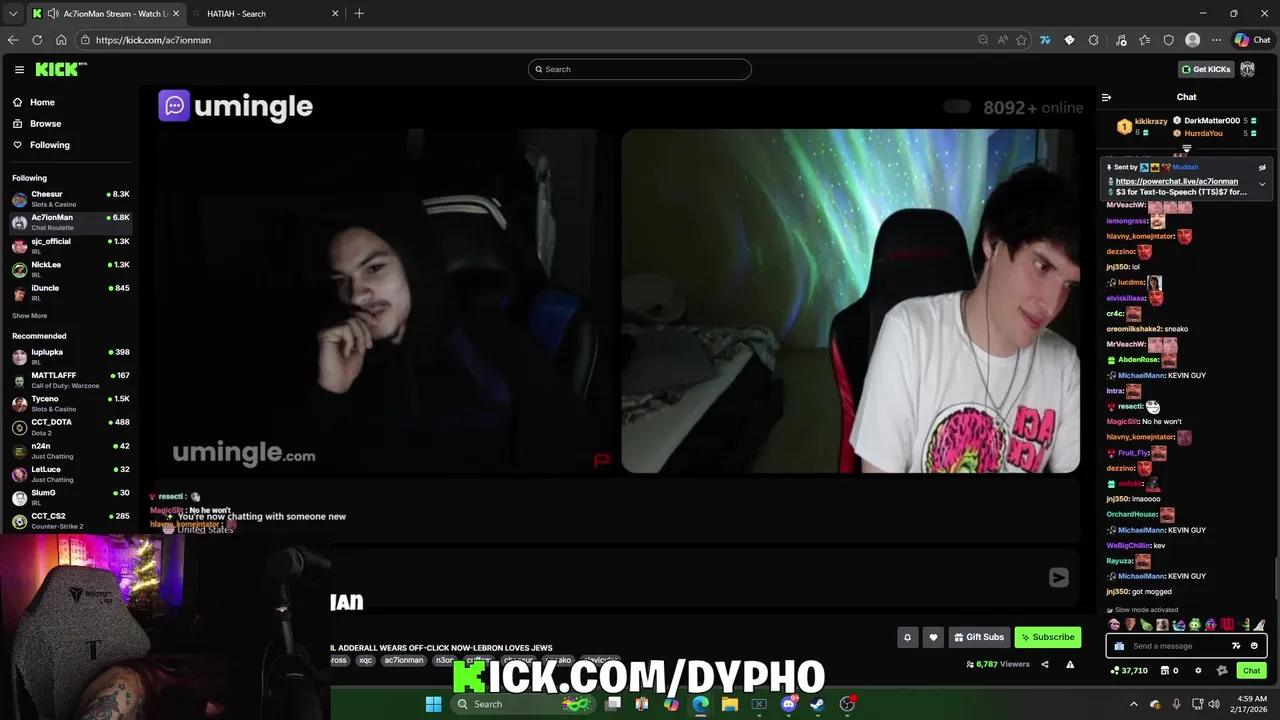This screenshot has width=1280, height=720.
Task: Subscribe to the channel
Action: point(1048,637)
